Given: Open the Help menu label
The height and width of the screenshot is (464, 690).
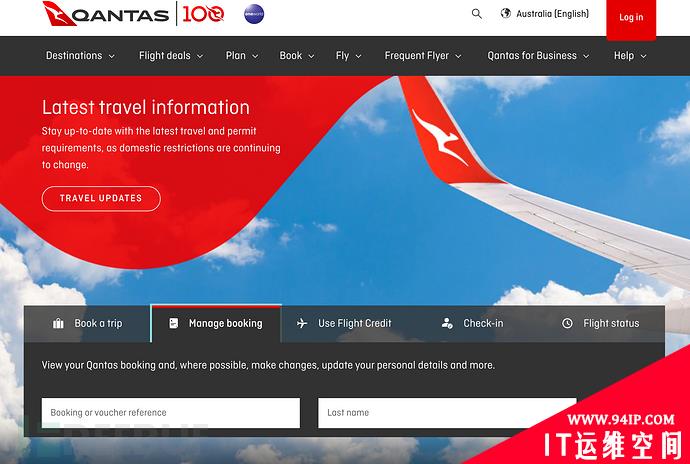Looking at the screenshot, I should [624, 55].
